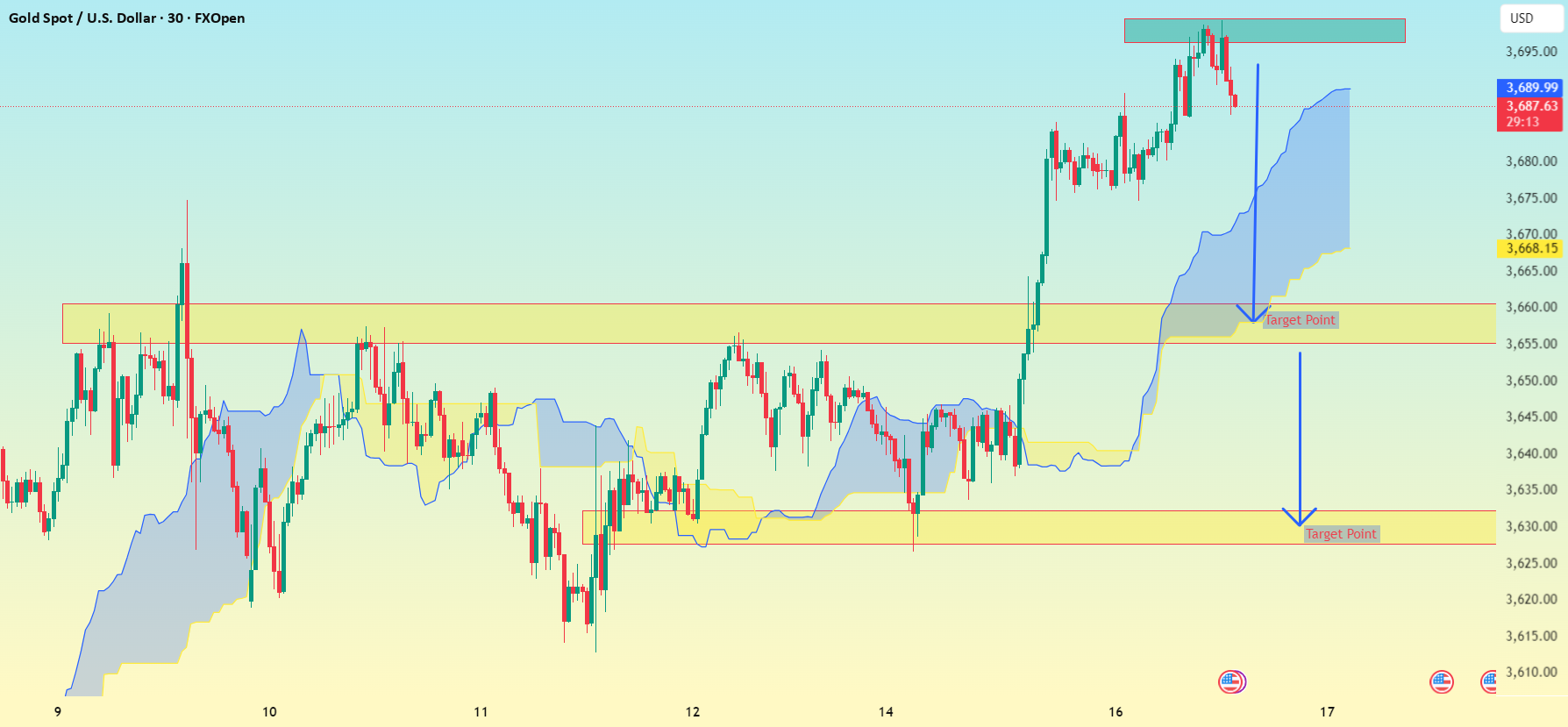Viewport: 1568px width, 727px height.
Task: Click the complete US flag event icon after date 17
Action: pos(1442,681)
